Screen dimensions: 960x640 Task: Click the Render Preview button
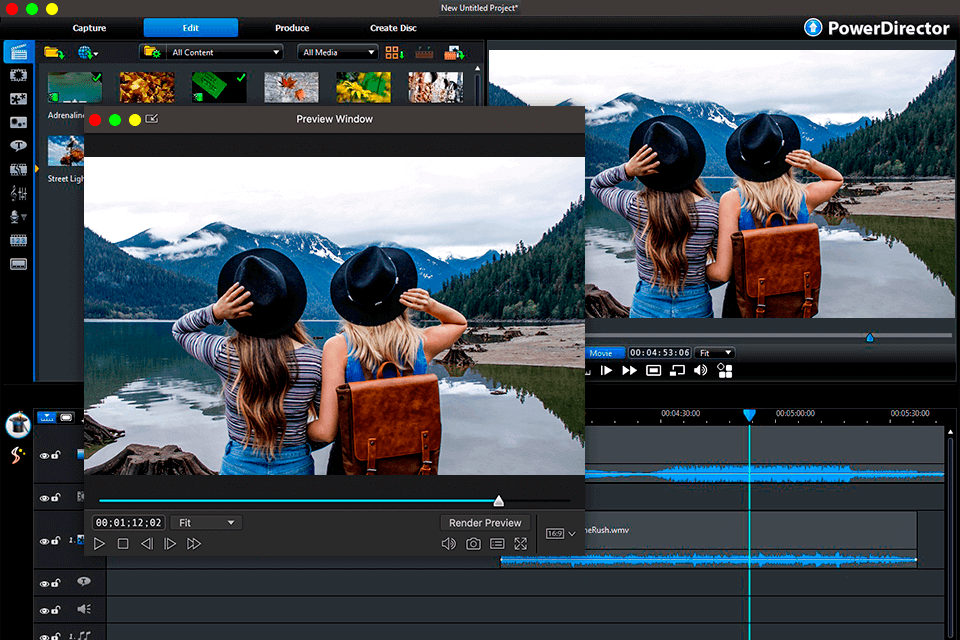(485, 523)
